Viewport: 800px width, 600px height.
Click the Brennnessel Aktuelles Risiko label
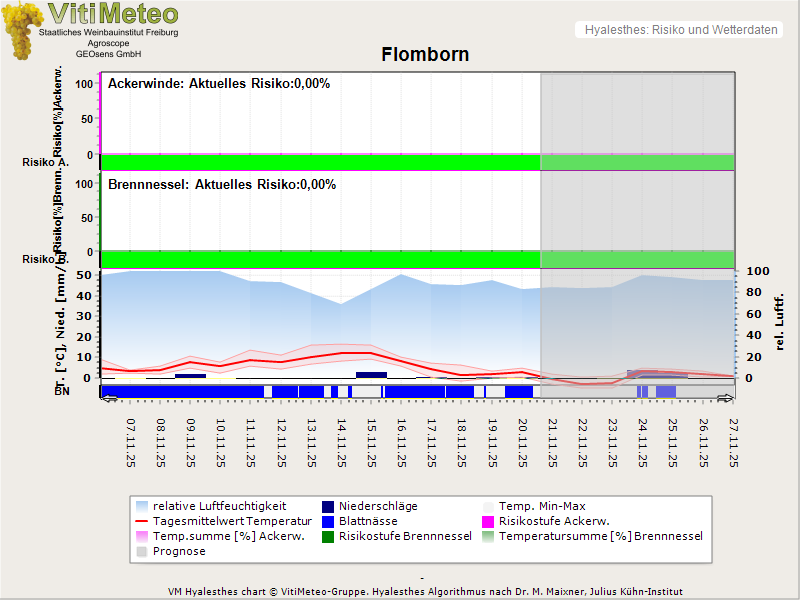coord(222,185)
